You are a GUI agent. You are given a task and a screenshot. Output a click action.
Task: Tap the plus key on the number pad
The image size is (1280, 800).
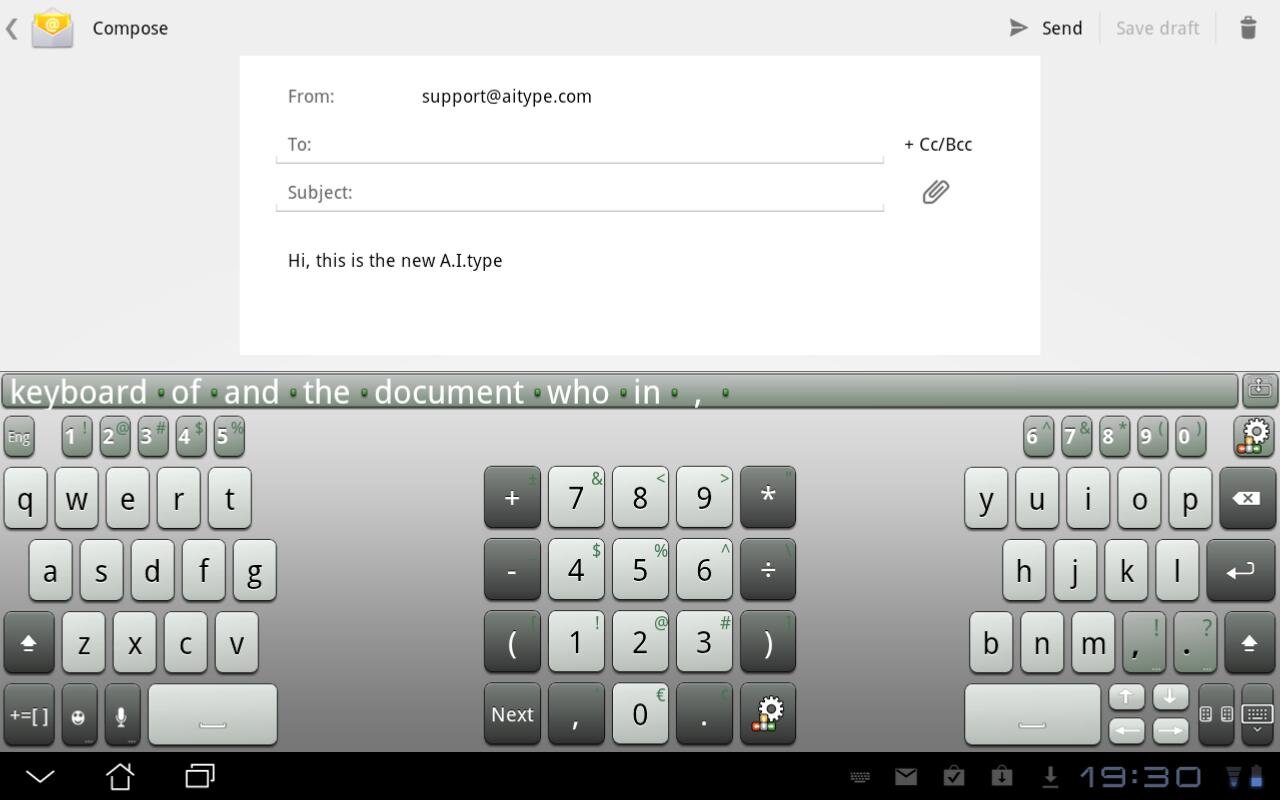click(512, 497)
